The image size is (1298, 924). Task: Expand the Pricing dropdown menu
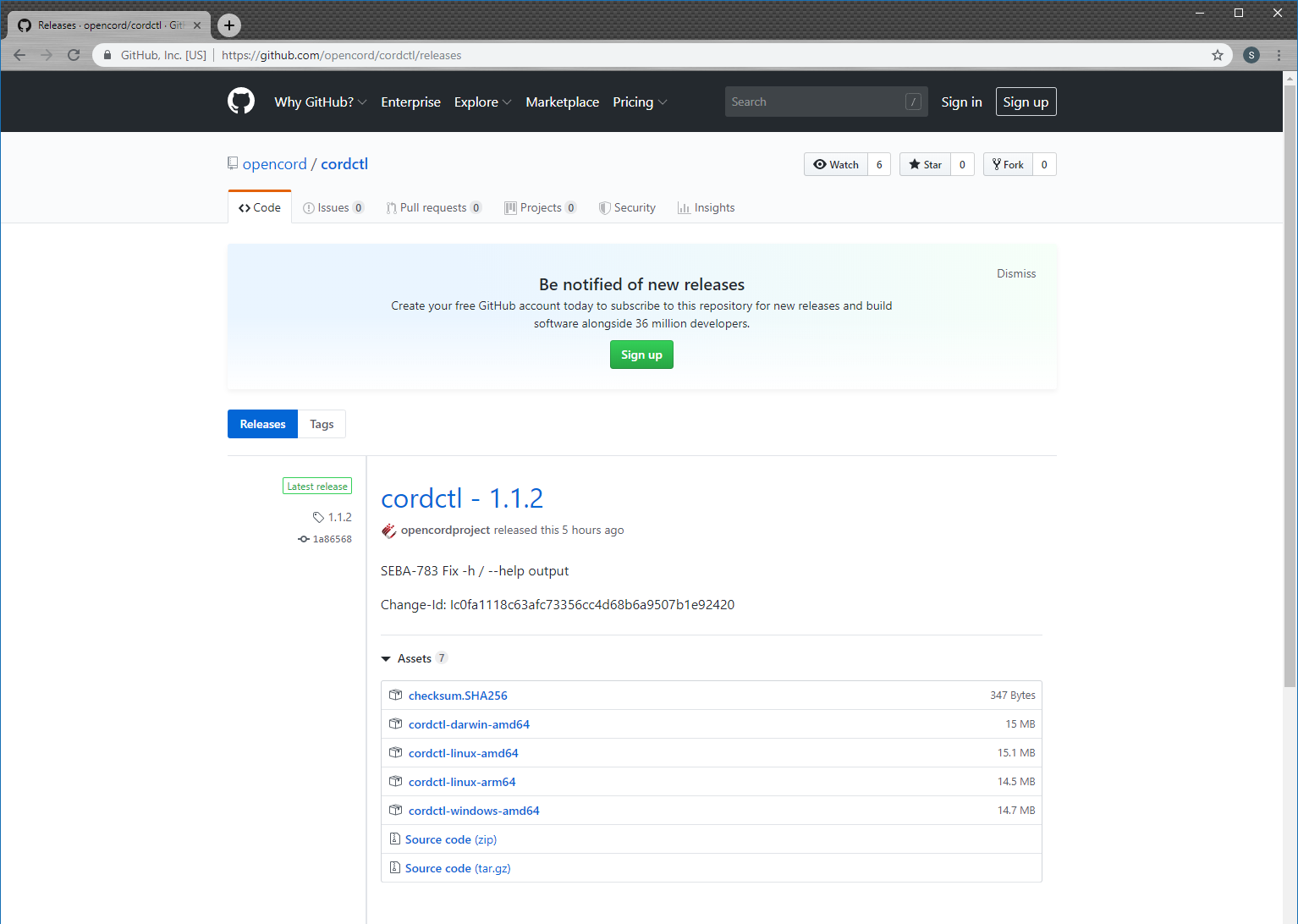(640, 102)
